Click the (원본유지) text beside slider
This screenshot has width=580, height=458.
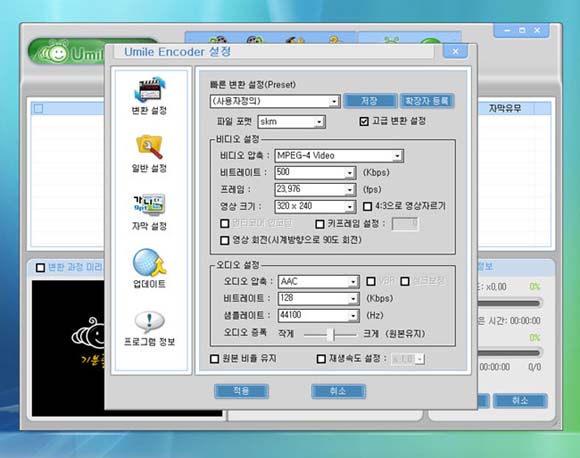click(405, 334)
